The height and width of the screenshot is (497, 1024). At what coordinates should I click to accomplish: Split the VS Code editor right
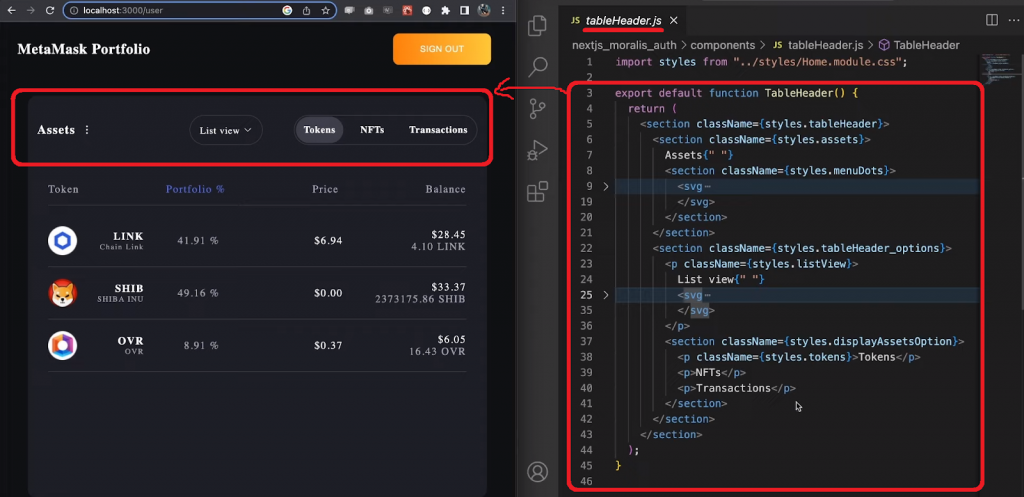991,20
